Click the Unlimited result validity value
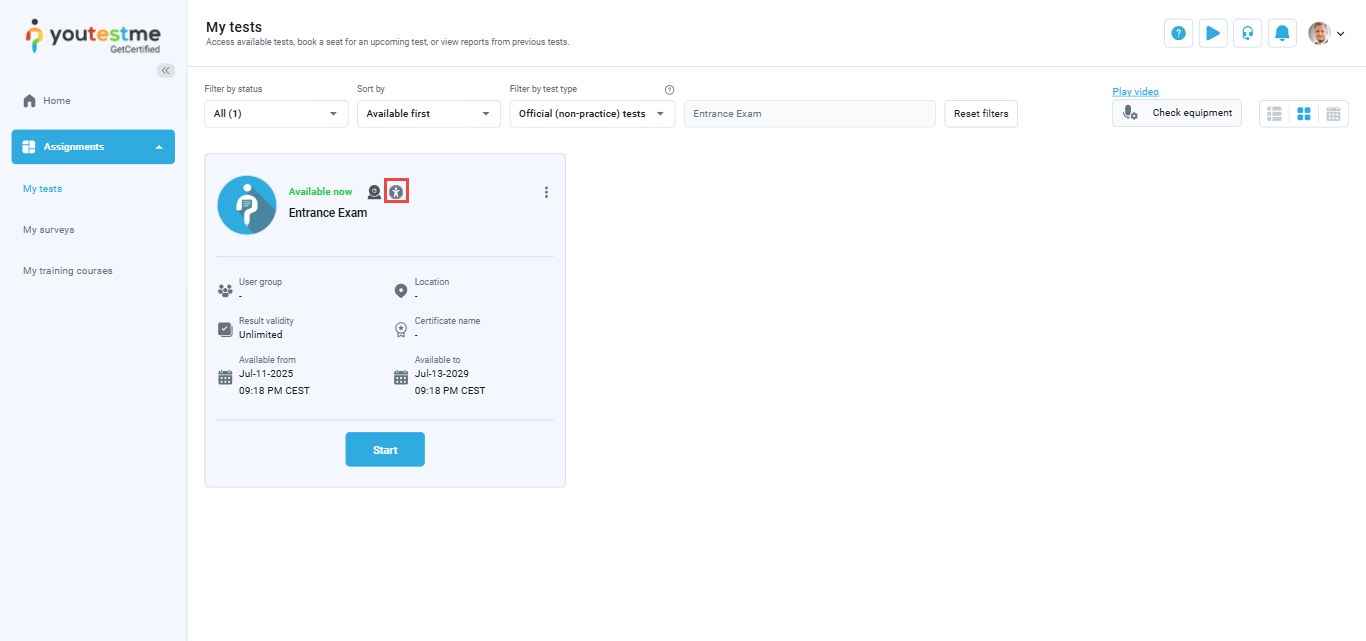This screenshot has height=641, width=1366. pos(261,335)
